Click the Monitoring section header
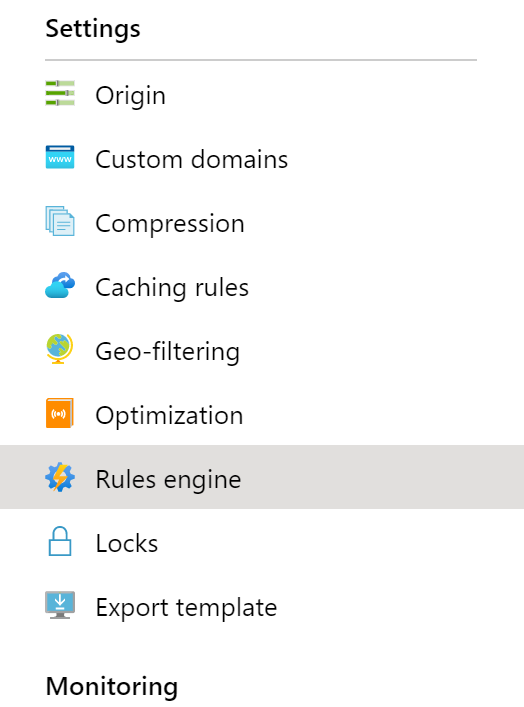 [112, 686]
